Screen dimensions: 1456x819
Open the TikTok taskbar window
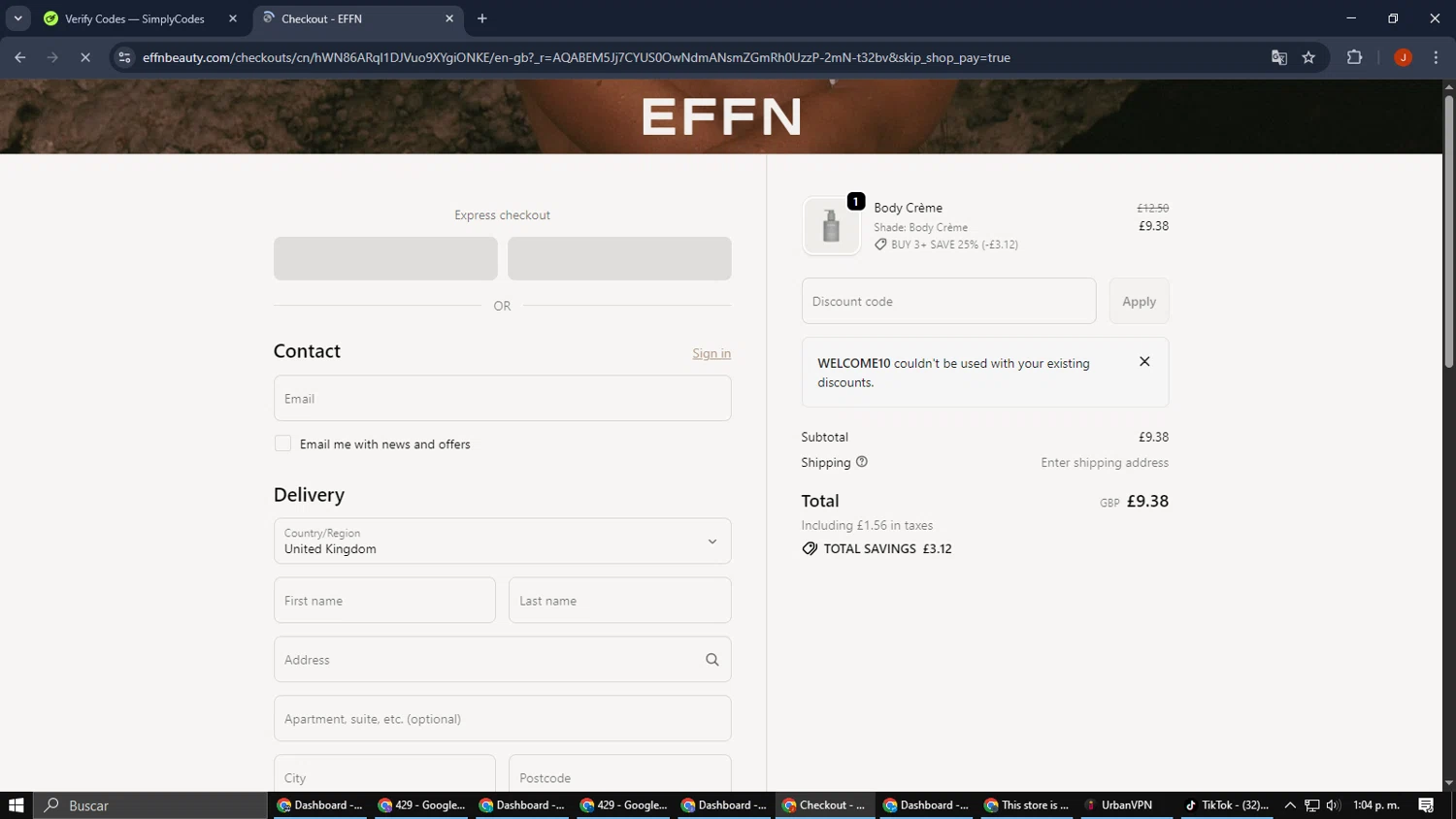[1227, 804]
